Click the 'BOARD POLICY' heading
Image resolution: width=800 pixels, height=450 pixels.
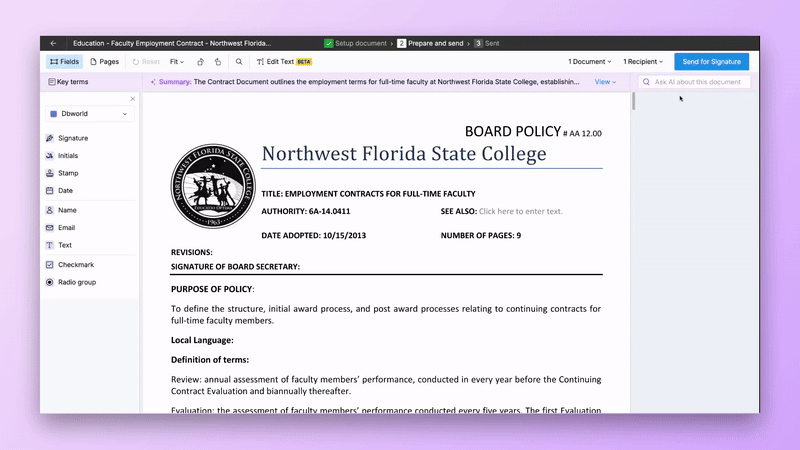click(x=513, y=132)
